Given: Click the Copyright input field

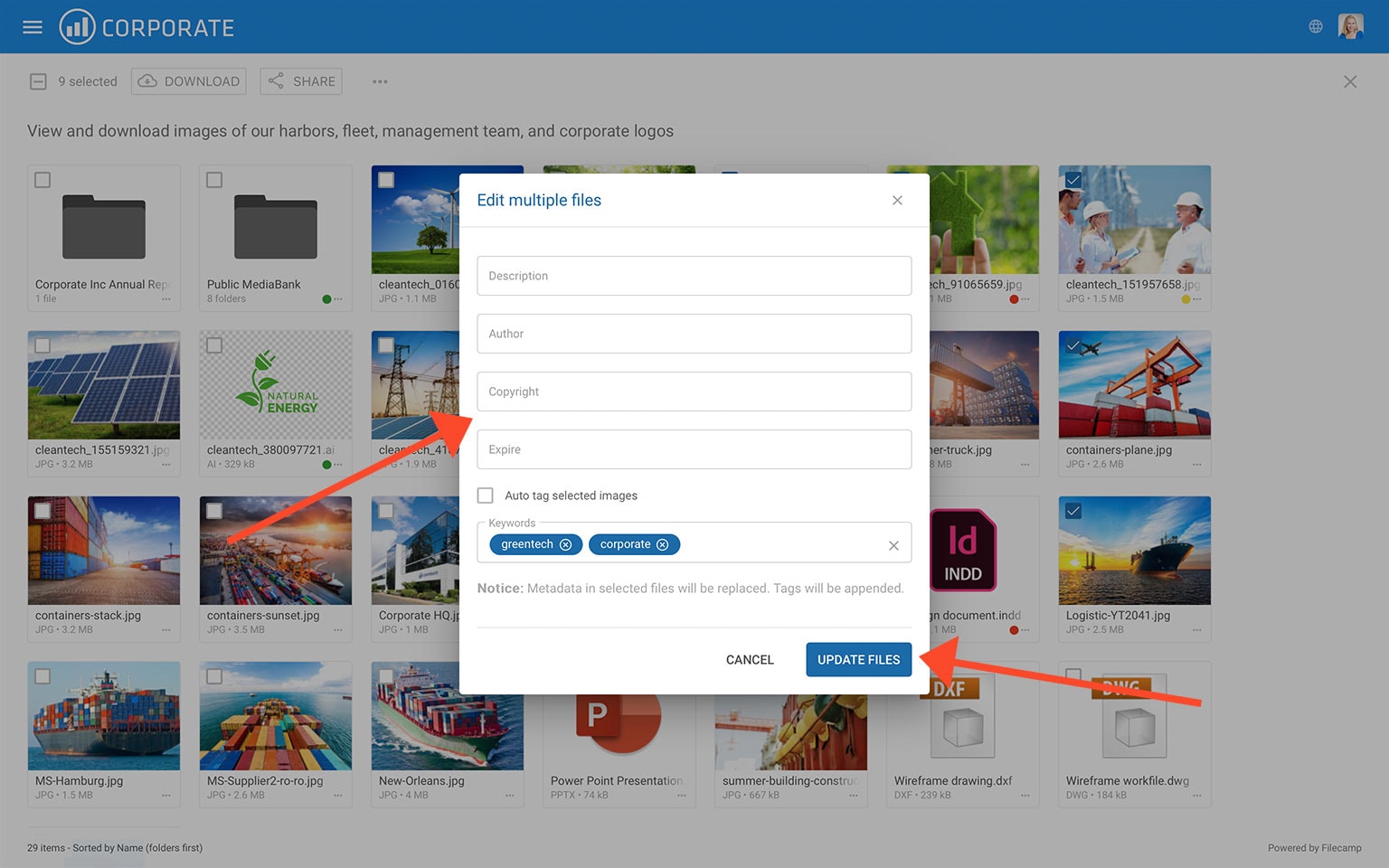Looking at the screenshot, I should 694,392.
